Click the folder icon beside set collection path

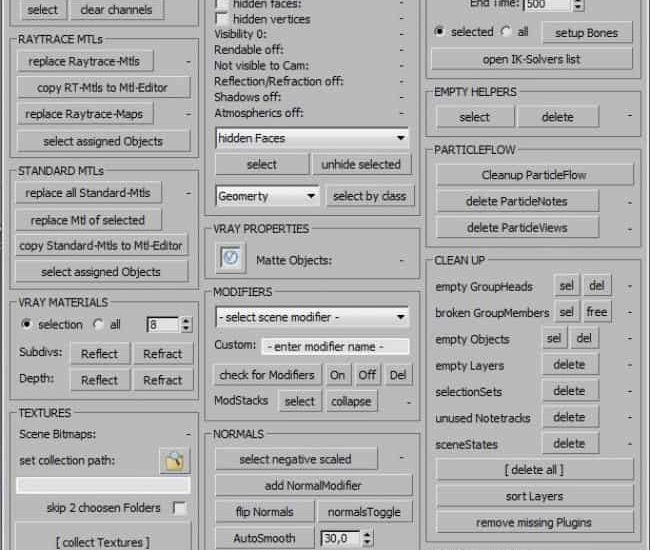[x=174, y=460]
